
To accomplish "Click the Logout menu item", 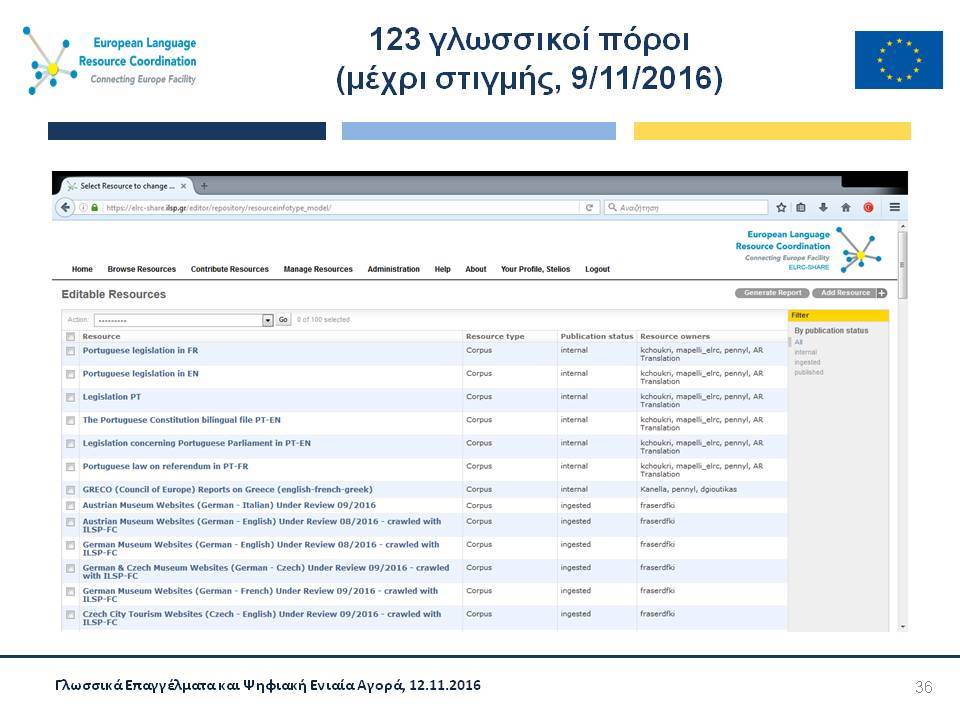I will 598,269.
